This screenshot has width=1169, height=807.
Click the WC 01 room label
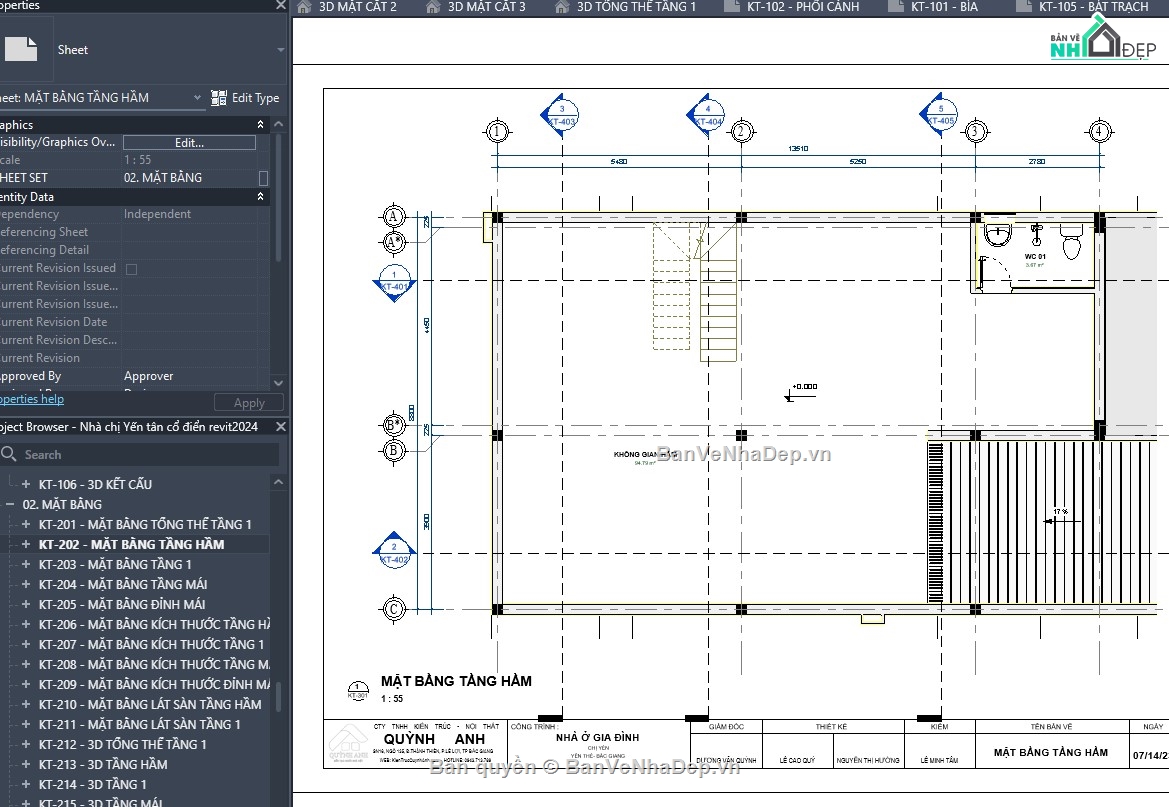click(1035, 257)
